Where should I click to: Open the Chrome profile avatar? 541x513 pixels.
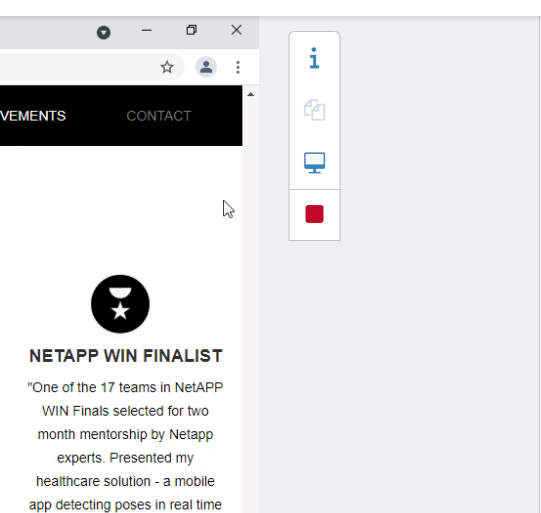206,67
